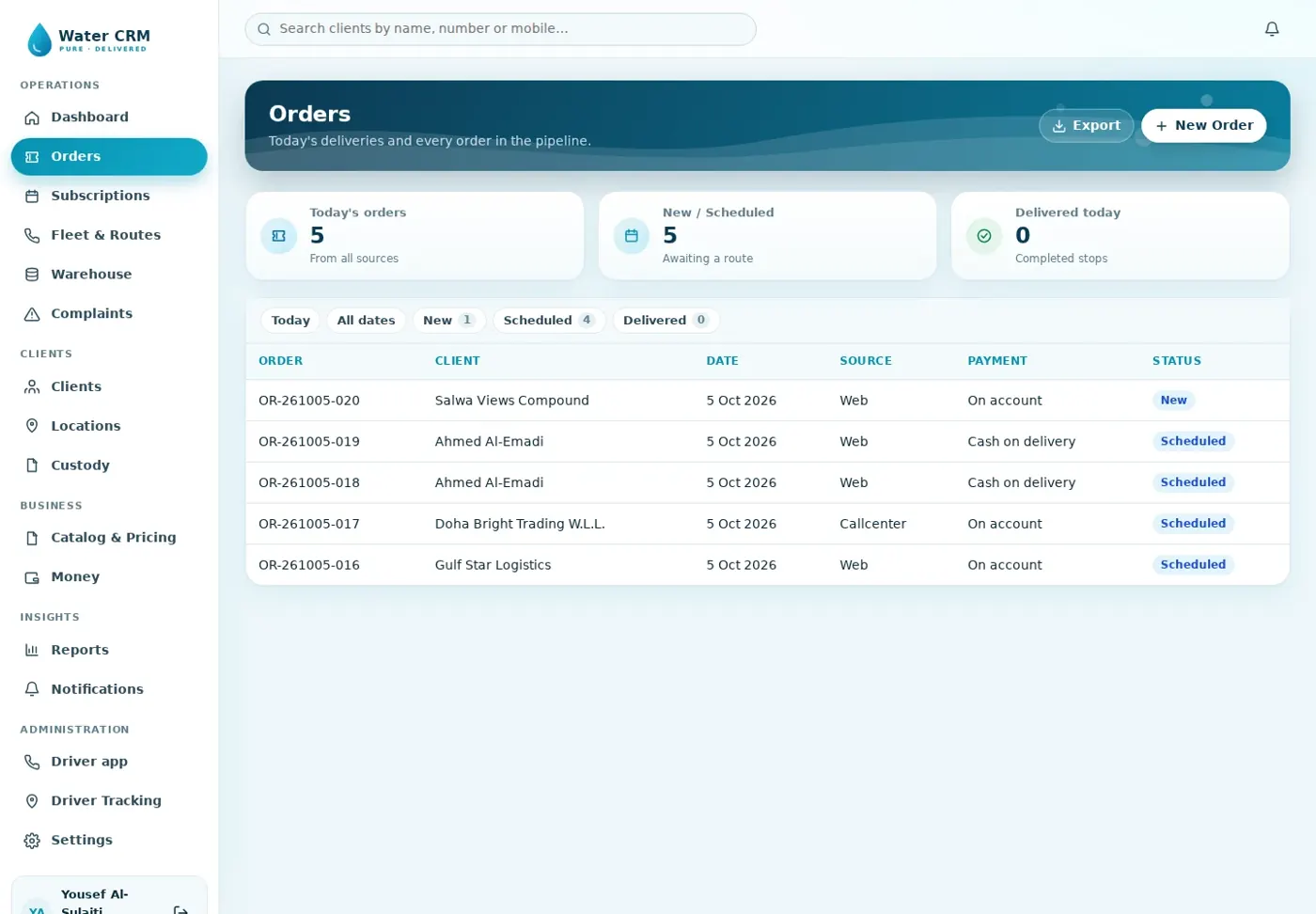1316x914 pixels.
Task: Click the Warehouse database icon
Action: click(x=32, y=275)
